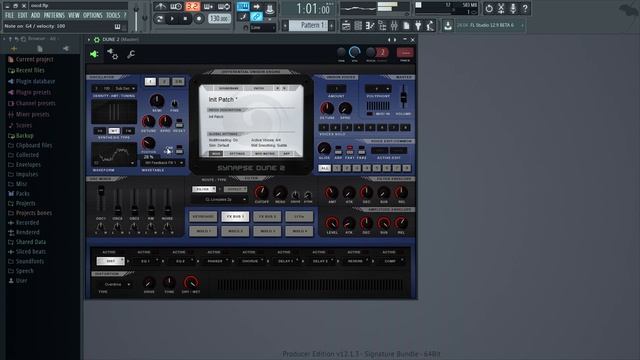
Task: Click the record button
Action: [x=199, y=18]
